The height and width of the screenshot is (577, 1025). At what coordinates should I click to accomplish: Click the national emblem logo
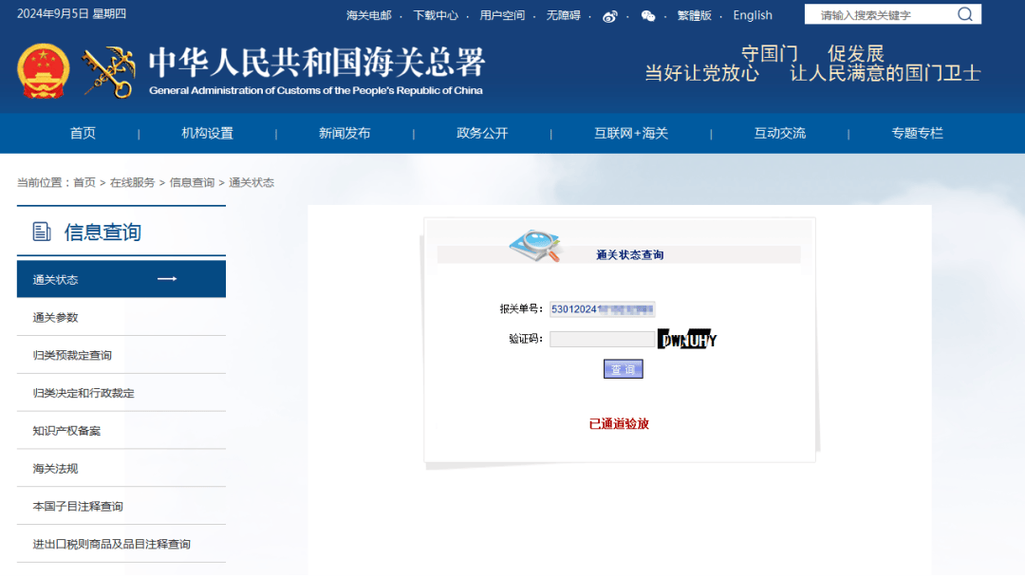point(43,71)
